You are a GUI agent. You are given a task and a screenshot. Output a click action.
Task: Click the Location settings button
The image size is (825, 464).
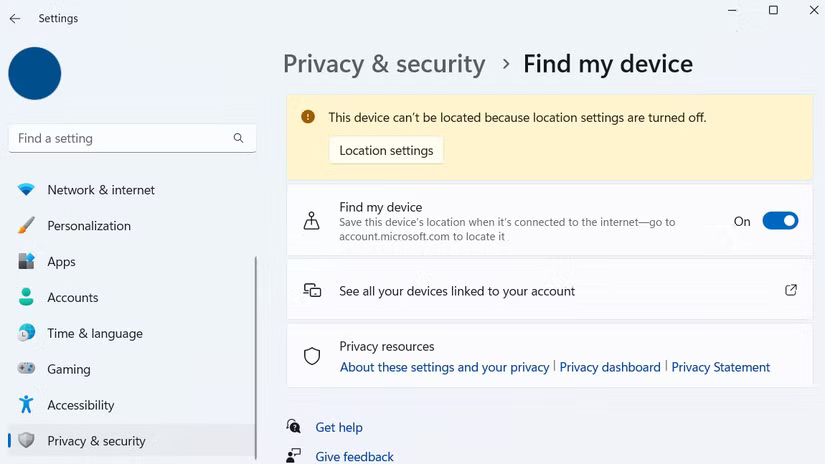(386, 150)
